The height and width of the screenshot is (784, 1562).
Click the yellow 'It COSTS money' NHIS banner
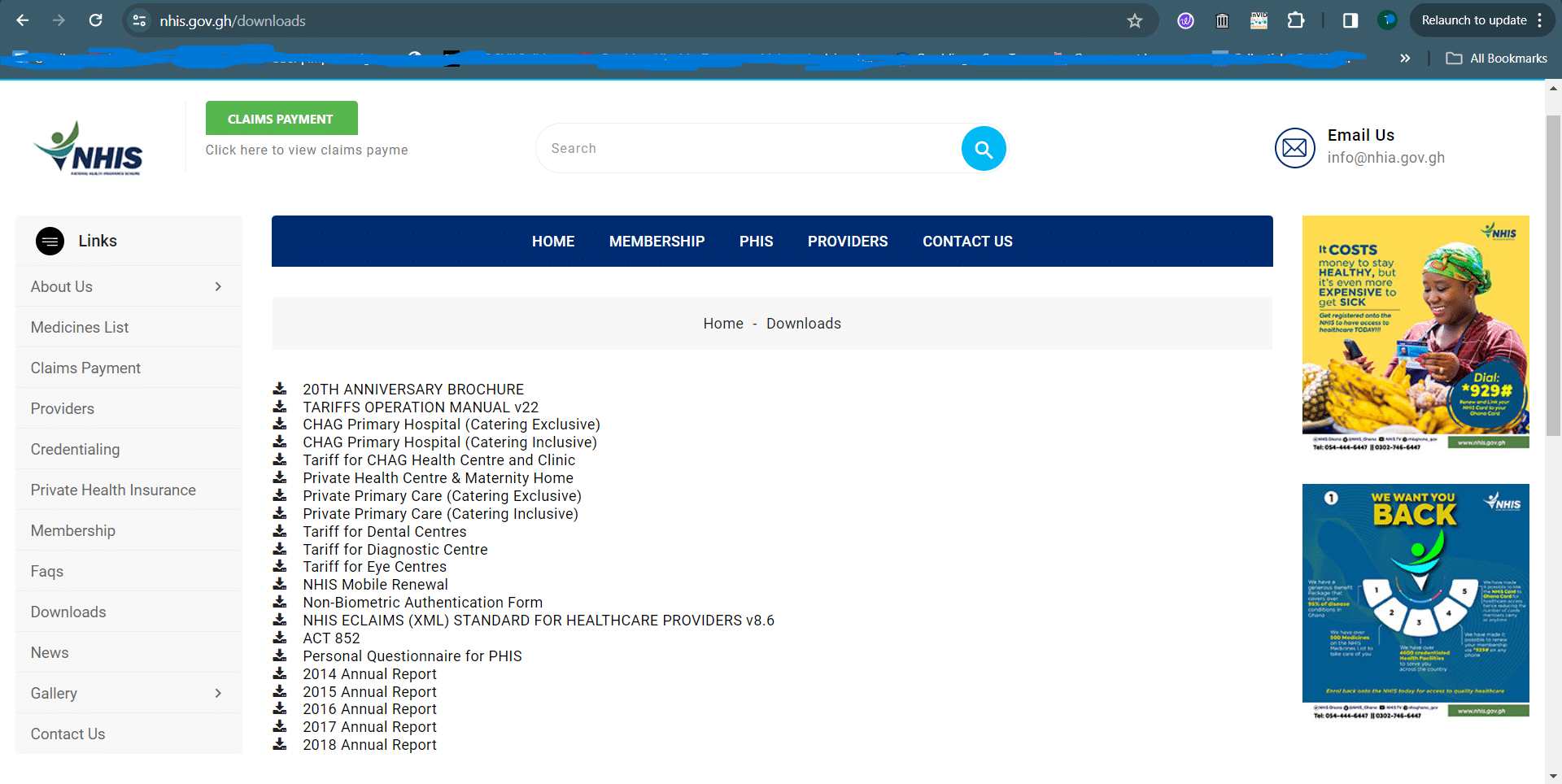click(1416, 333)
